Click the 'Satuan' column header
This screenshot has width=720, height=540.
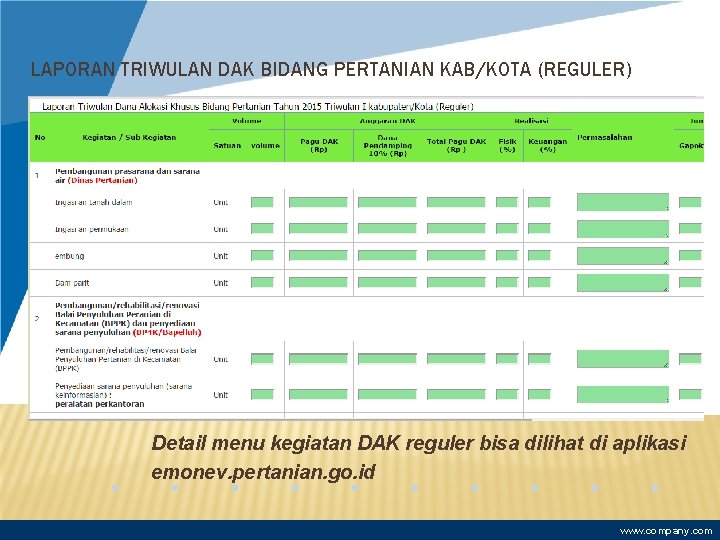(227, 146)
